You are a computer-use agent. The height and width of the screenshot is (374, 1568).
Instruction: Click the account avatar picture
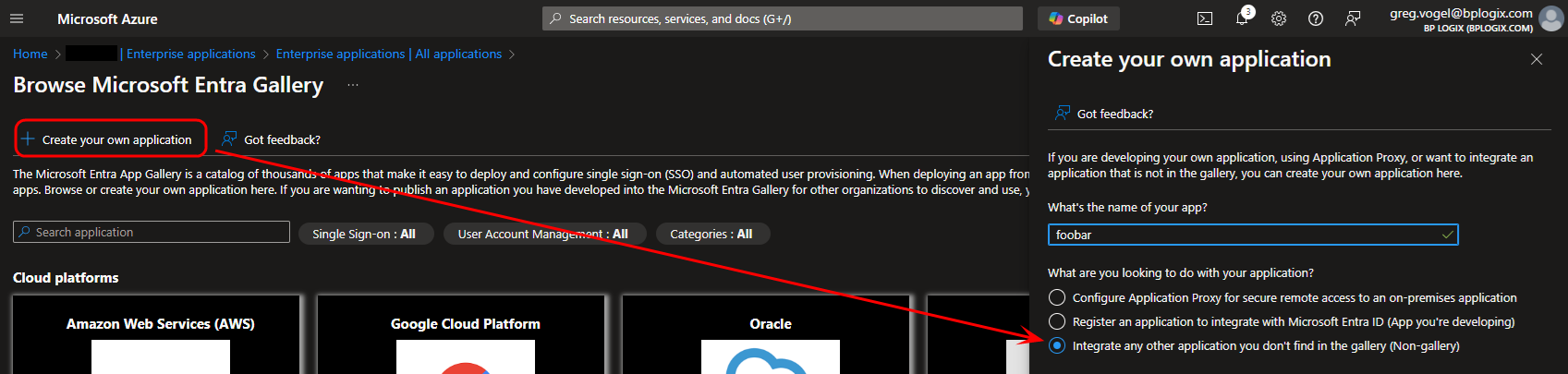(x=1551, y=18)
